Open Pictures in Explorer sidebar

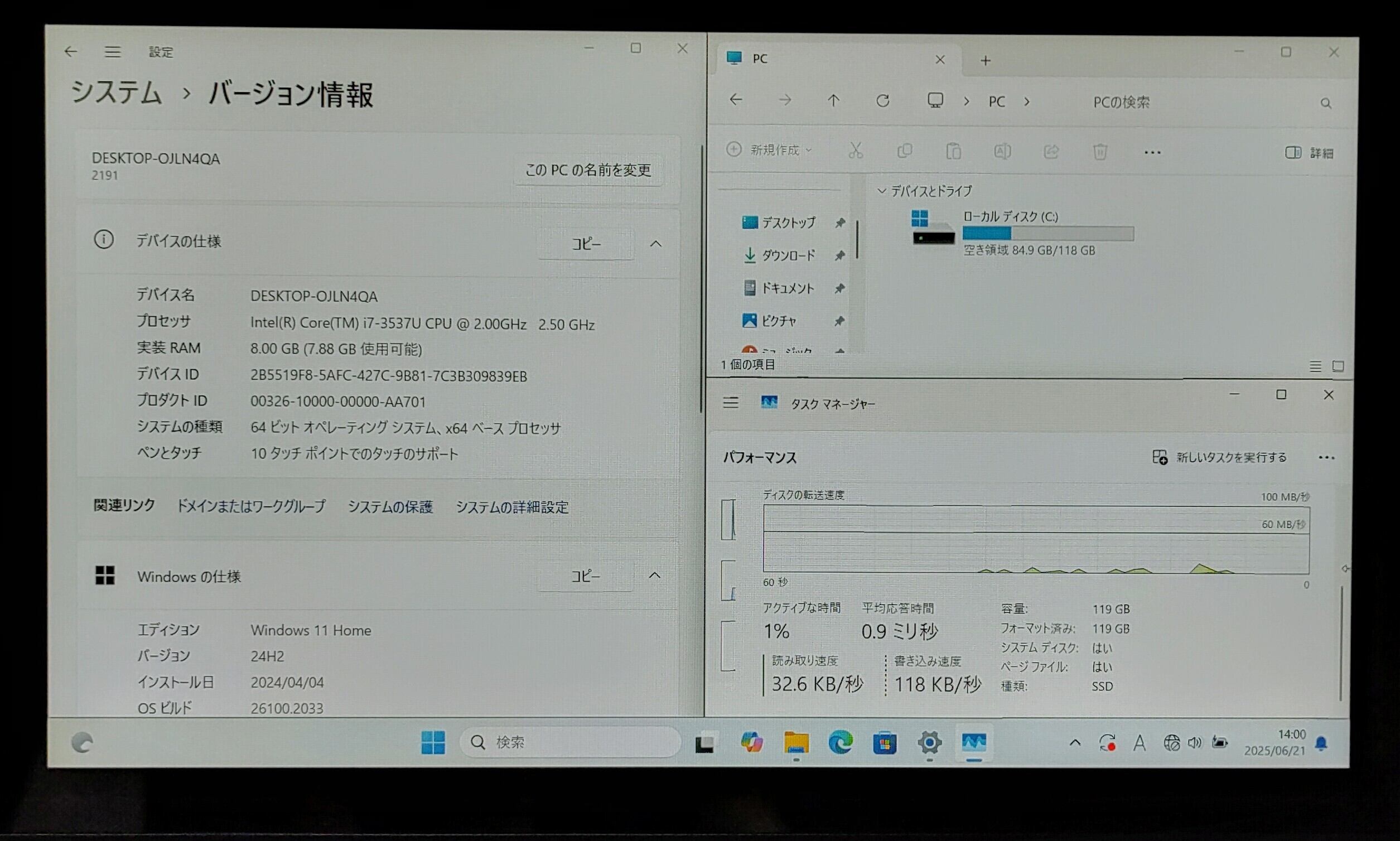[770, 321]
